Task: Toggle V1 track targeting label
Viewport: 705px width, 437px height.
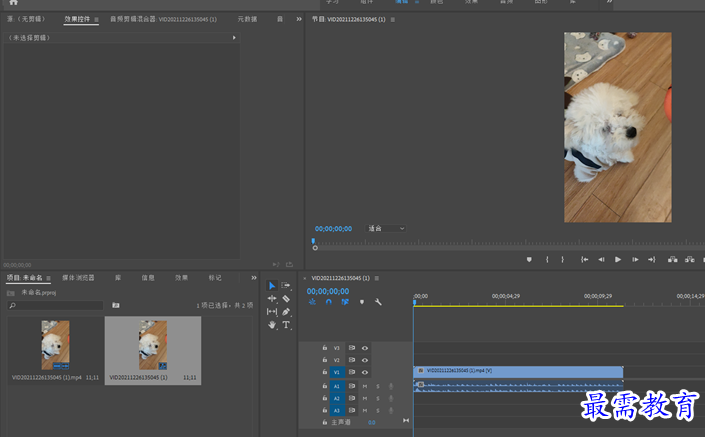Action: pyautogui.click(x=337, y=372)
